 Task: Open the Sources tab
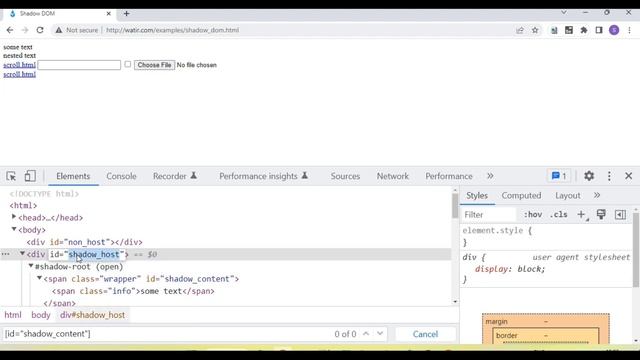tap(345, 176)
